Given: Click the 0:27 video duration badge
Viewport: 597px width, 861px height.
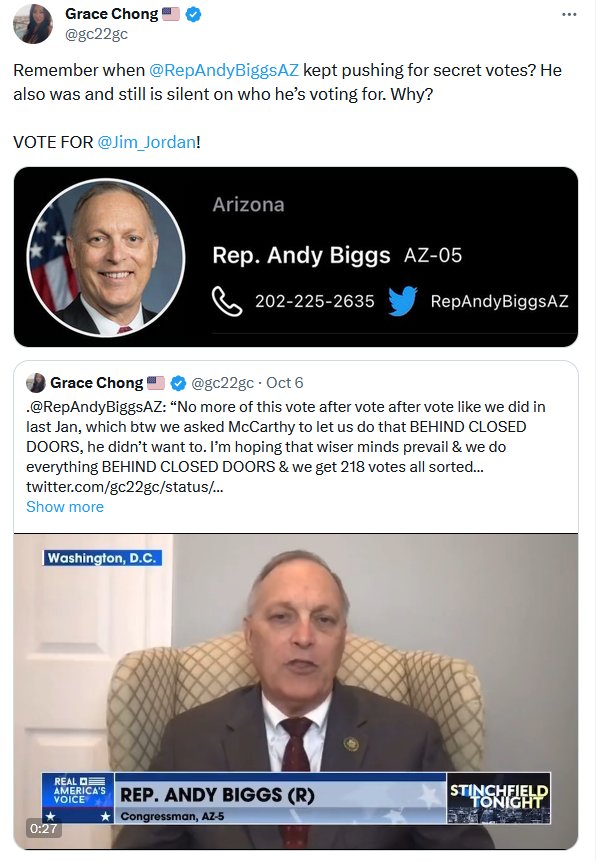Looking at the screenshot, I should pos(44,829).
